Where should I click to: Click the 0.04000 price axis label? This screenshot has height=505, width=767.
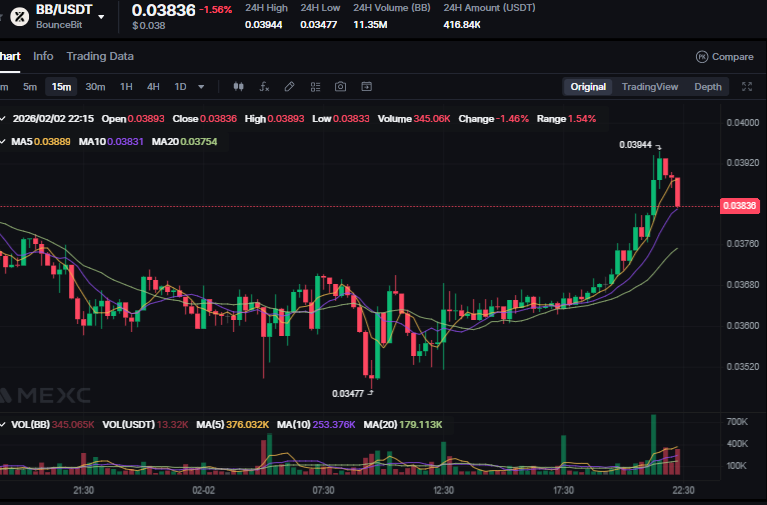pyautogui.click(x=743, y=123)
